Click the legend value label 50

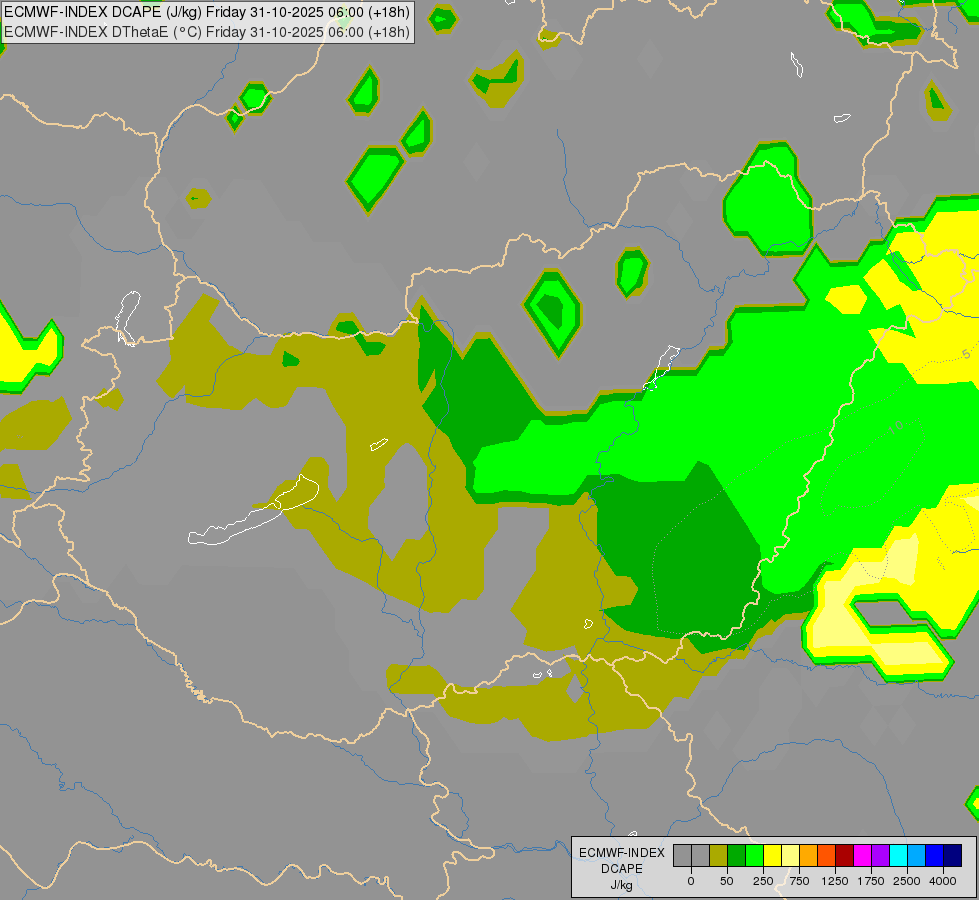click(x=727, y=881)
